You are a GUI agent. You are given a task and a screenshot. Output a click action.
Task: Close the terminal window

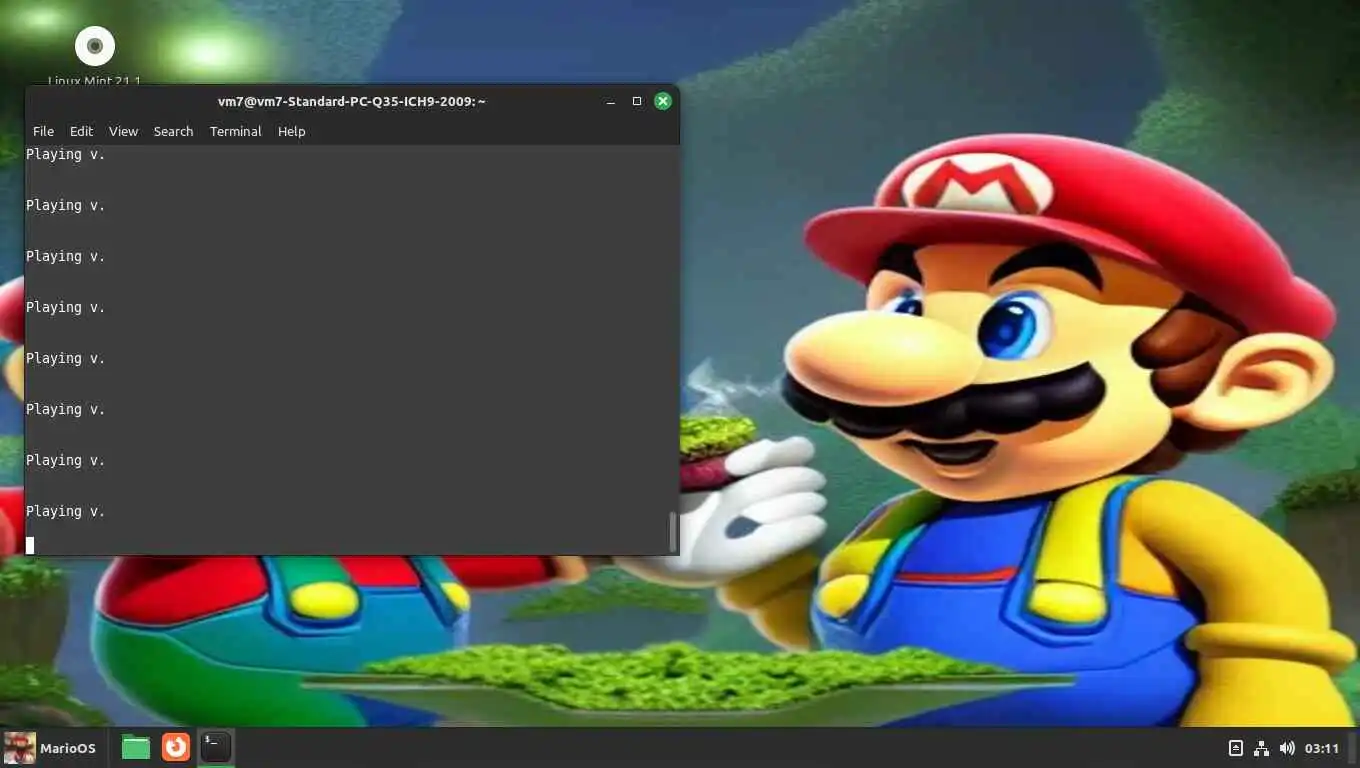[x=662, y=101]
